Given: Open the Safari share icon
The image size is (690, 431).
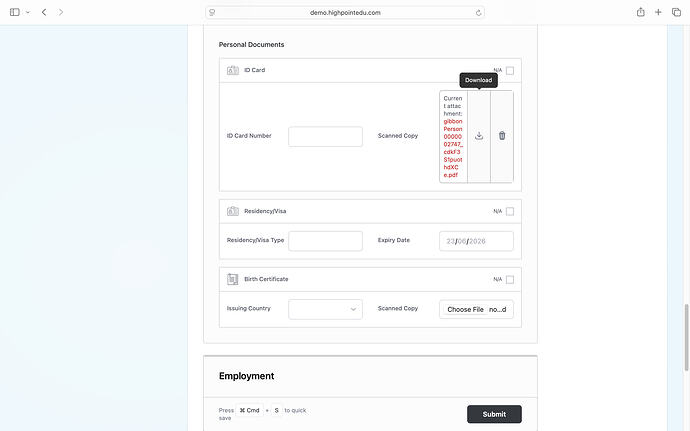Looking at the screenshot, I should [641, 12].
